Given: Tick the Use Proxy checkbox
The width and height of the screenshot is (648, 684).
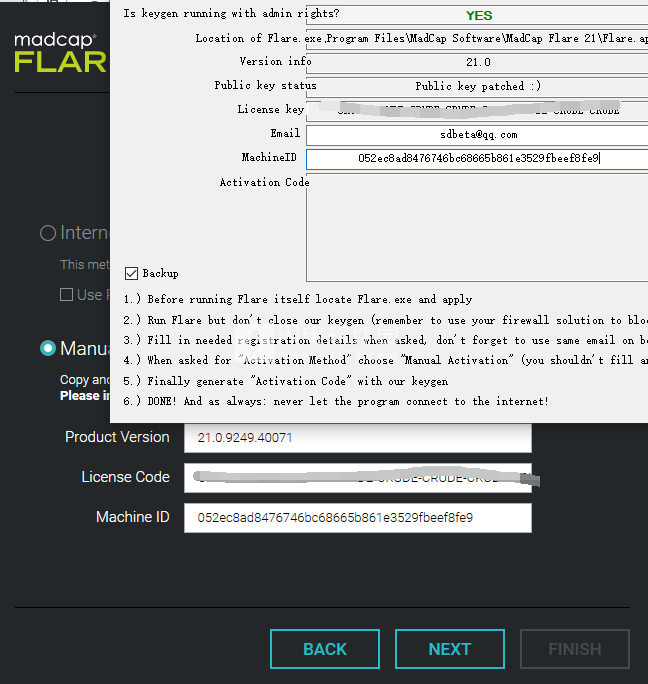Looking at the screenshot, I should tap(66, 294).
